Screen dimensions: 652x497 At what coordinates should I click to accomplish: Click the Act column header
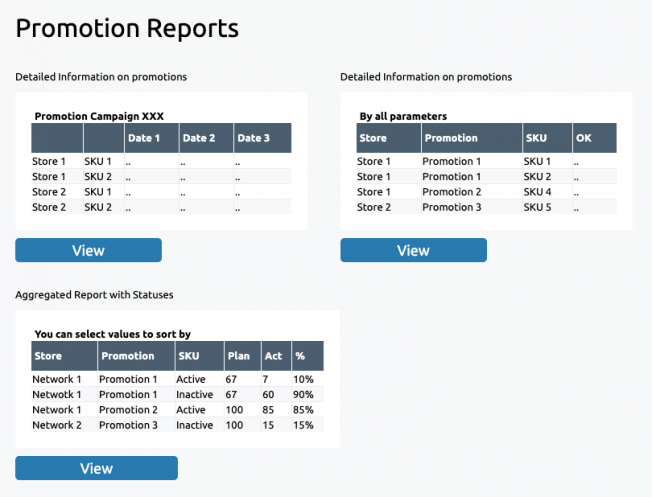pos(277,356)
